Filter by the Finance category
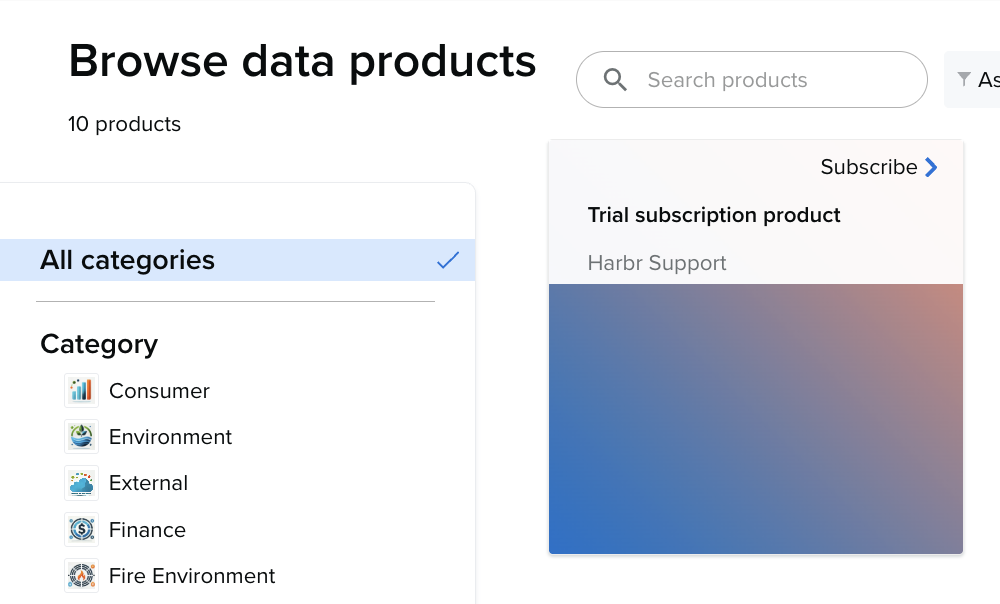1000x604 pixels. [x=147, y=530]
